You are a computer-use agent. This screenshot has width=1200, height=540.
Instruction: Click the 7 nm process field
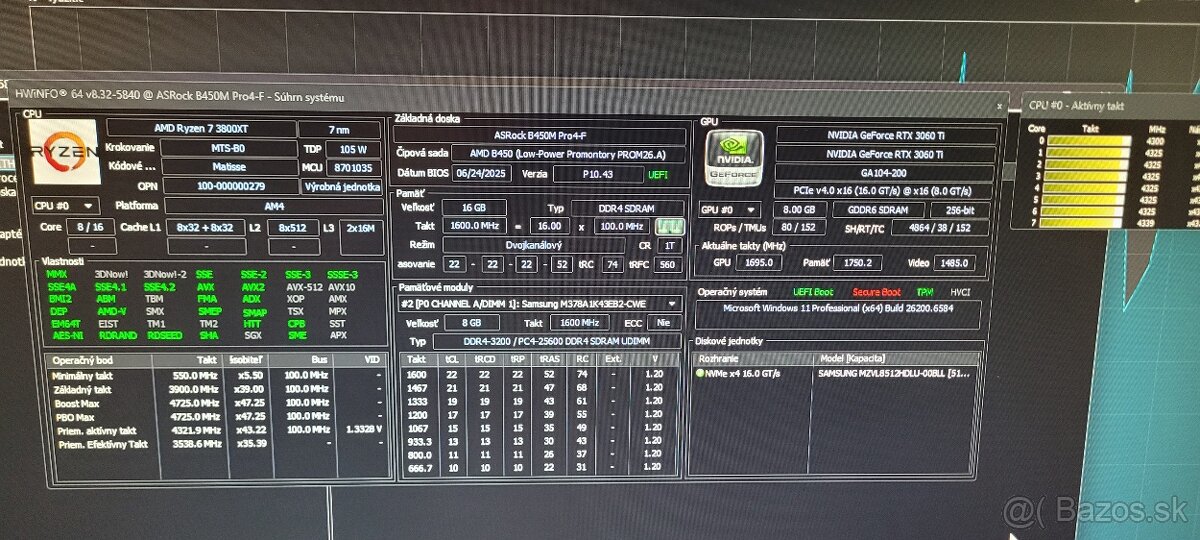point(338,129)
